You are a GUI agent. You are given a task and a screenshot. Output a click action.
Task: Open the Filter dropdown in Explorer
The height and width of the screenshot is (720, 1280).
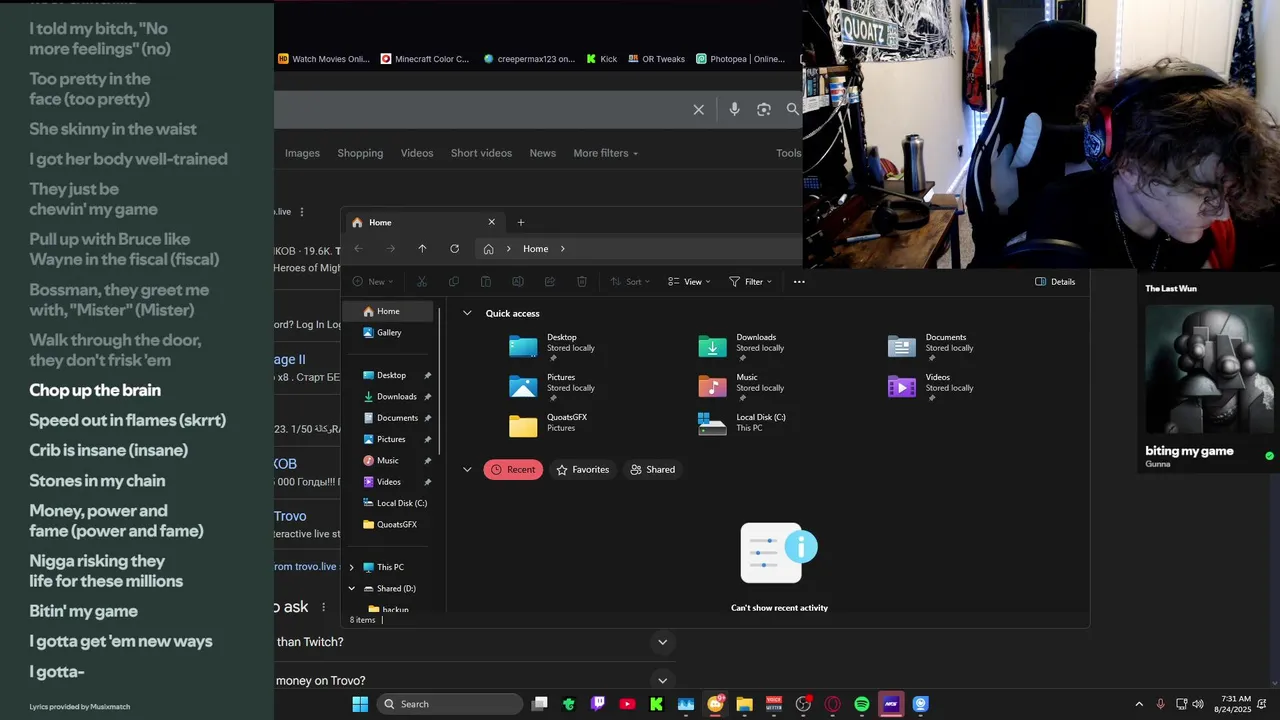[750, 282]
